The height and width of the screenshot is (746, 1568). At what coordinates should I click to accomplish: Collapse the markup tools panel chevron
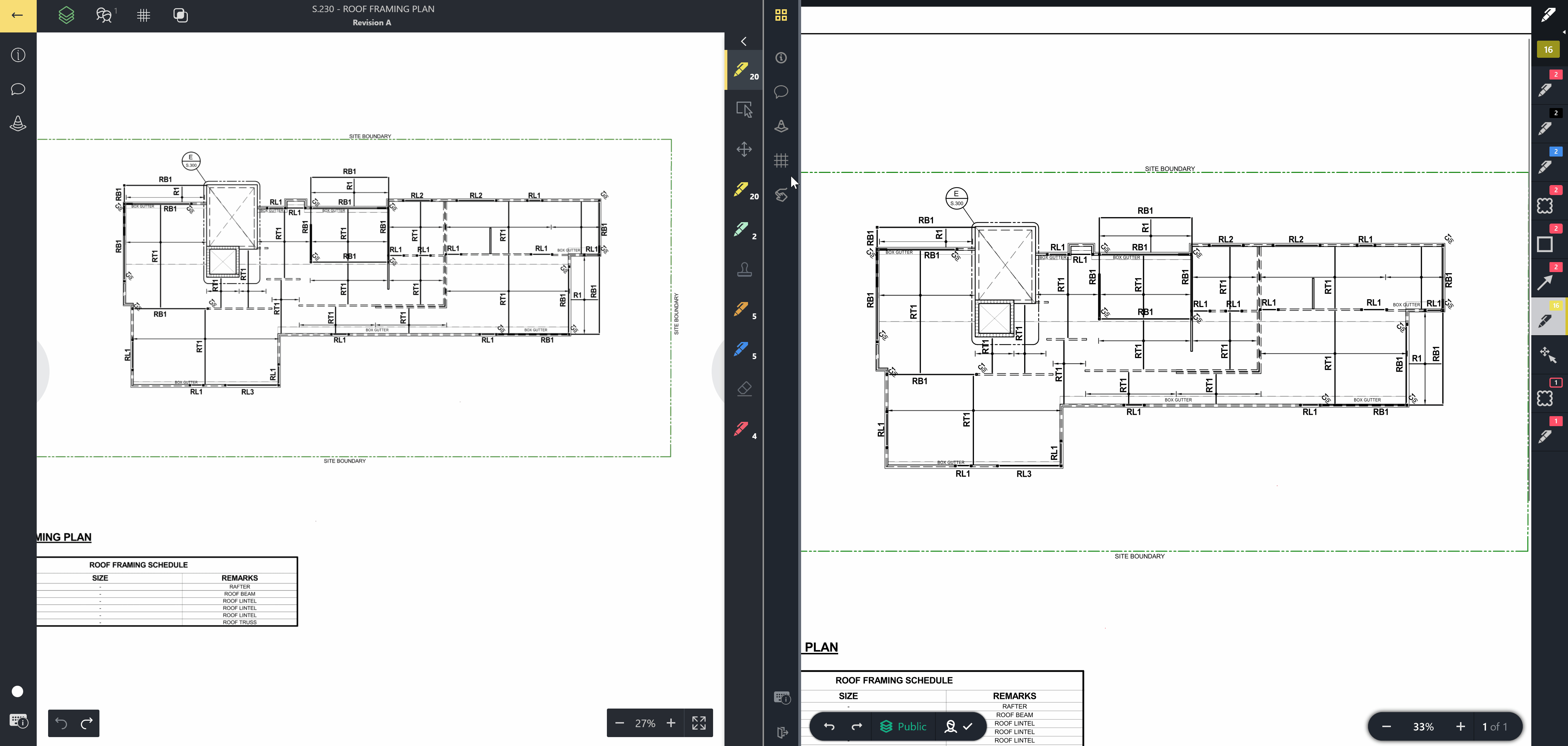coord(744,41)
